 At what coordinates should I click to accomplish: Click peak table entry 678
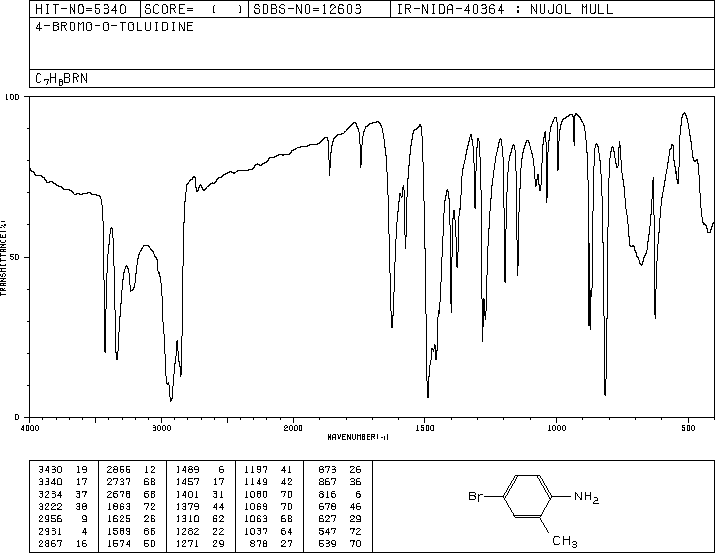[x=327, y=506]
